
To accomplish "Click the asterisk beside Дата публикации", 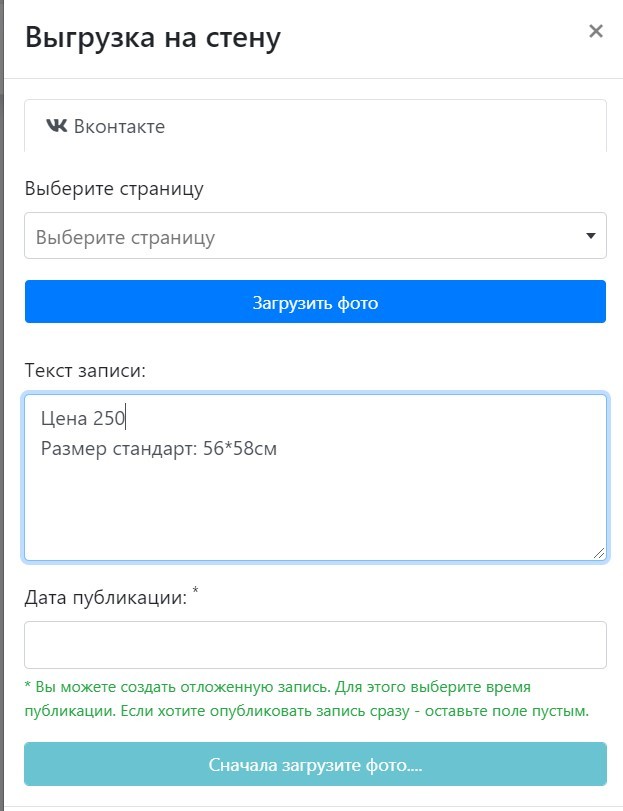I will pos(196,594).
